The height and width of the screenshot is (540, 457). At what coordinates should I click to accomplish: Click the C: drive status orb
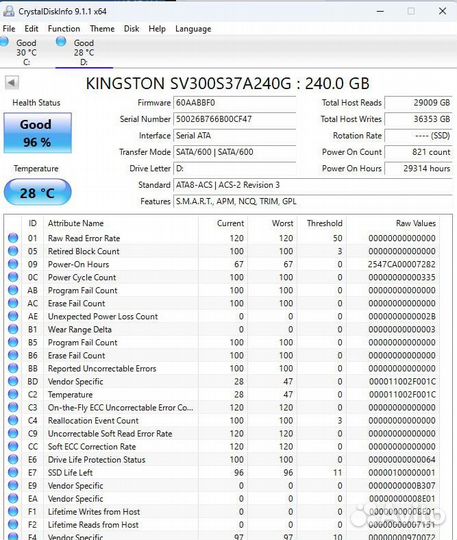point(4,42)
